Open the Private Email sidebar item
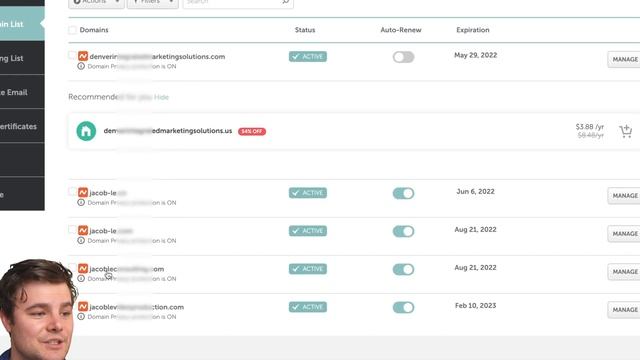 pyautogui.click(x=22, y=92)
